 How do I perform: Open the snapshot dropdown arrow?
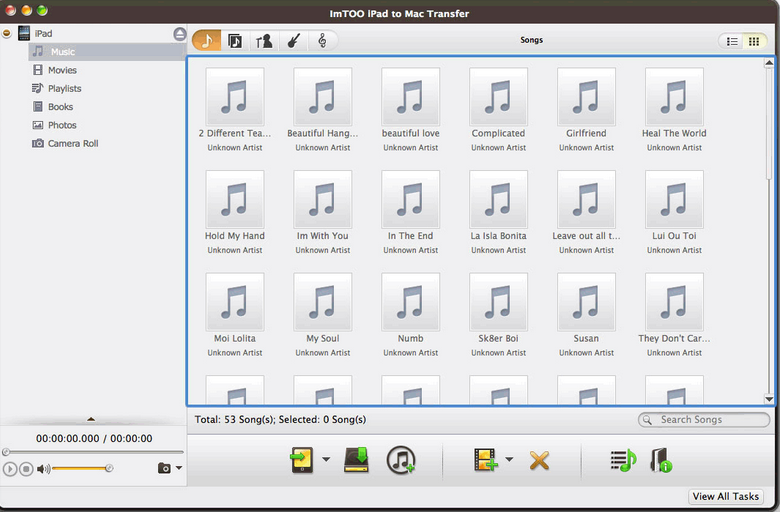click(179, 468)
